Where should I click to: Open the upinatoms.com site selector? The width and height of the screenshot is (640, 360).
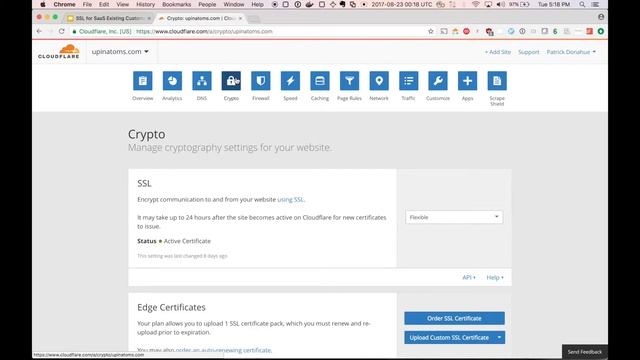pos(120,52)
